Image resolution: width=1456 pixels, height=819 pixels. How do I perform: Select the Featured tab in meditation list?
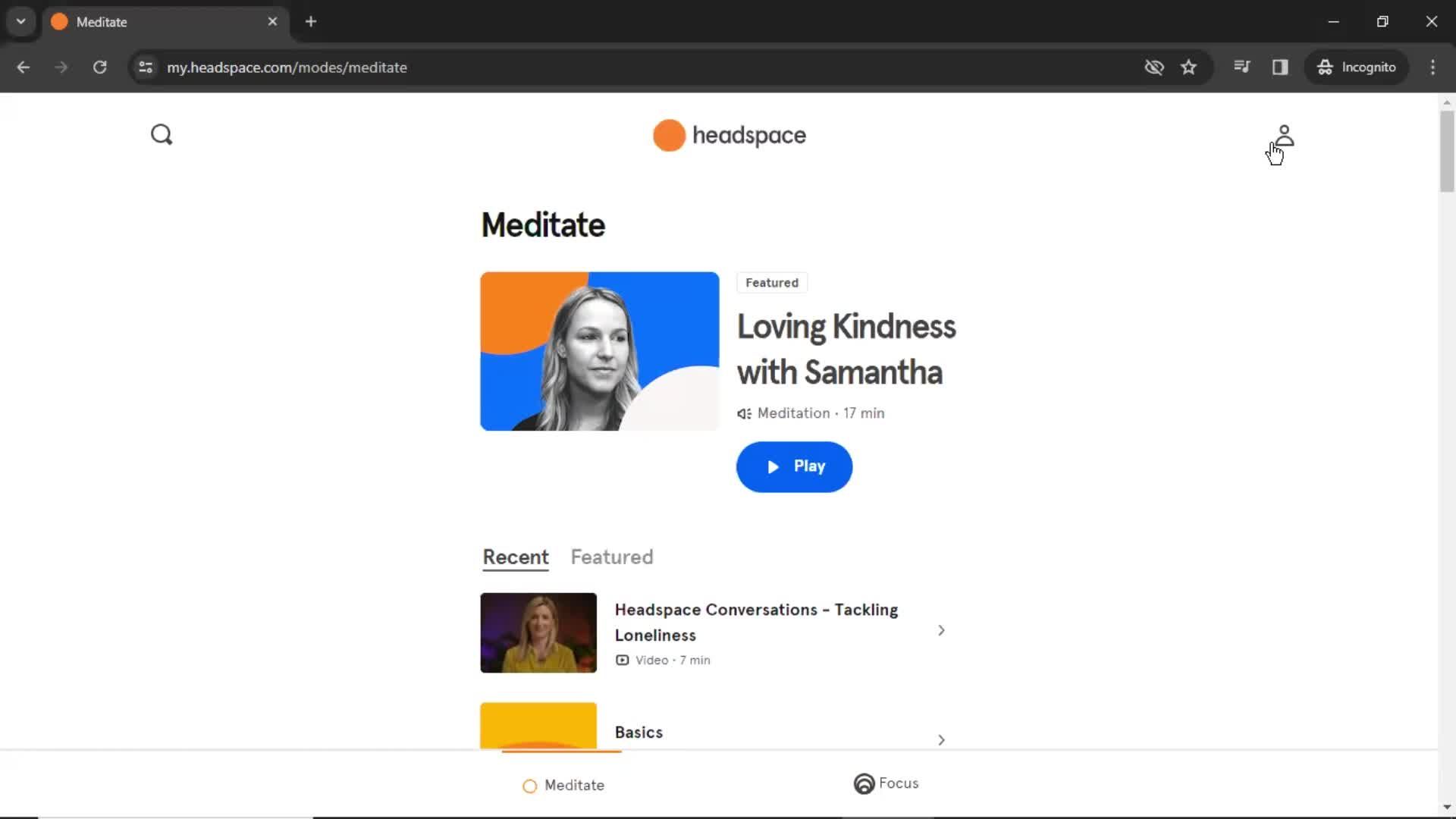pos(611,557)
